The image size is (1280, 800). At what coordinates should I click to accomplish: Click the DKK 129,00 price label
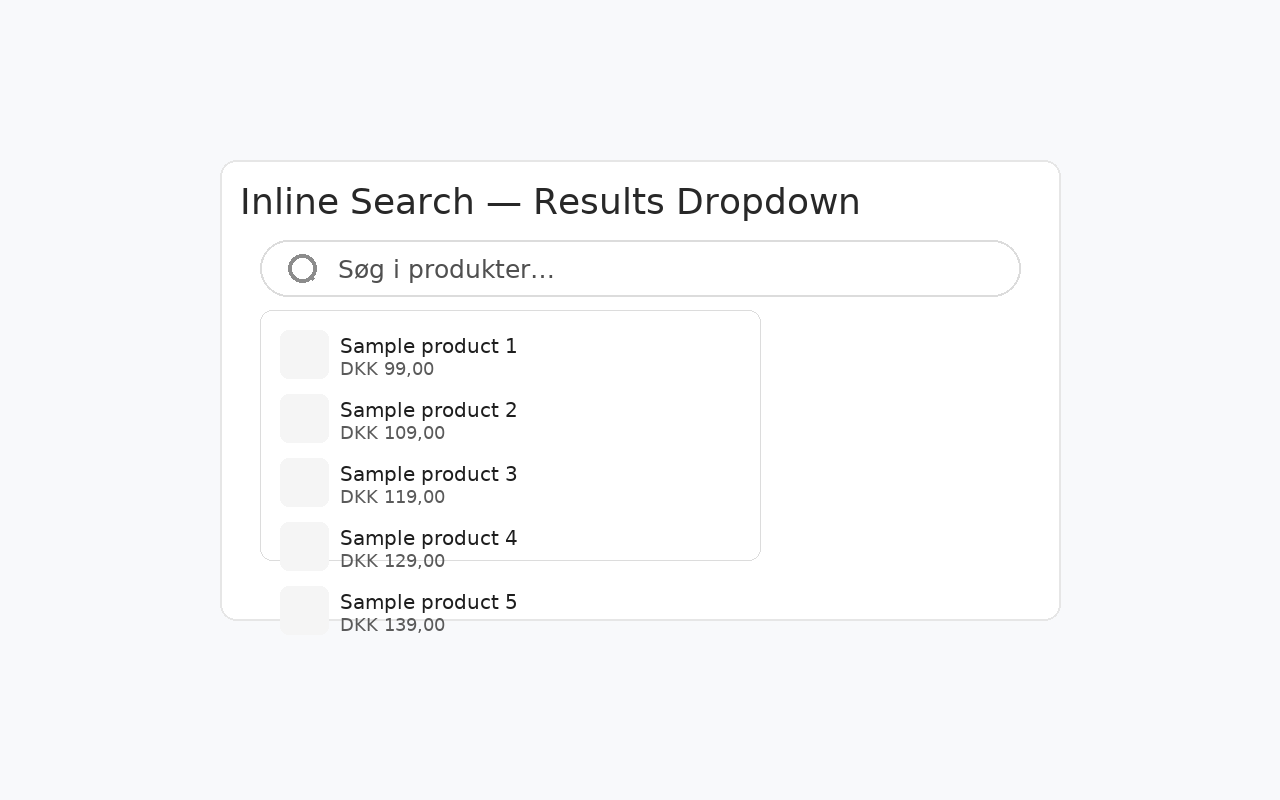[392, 561]
